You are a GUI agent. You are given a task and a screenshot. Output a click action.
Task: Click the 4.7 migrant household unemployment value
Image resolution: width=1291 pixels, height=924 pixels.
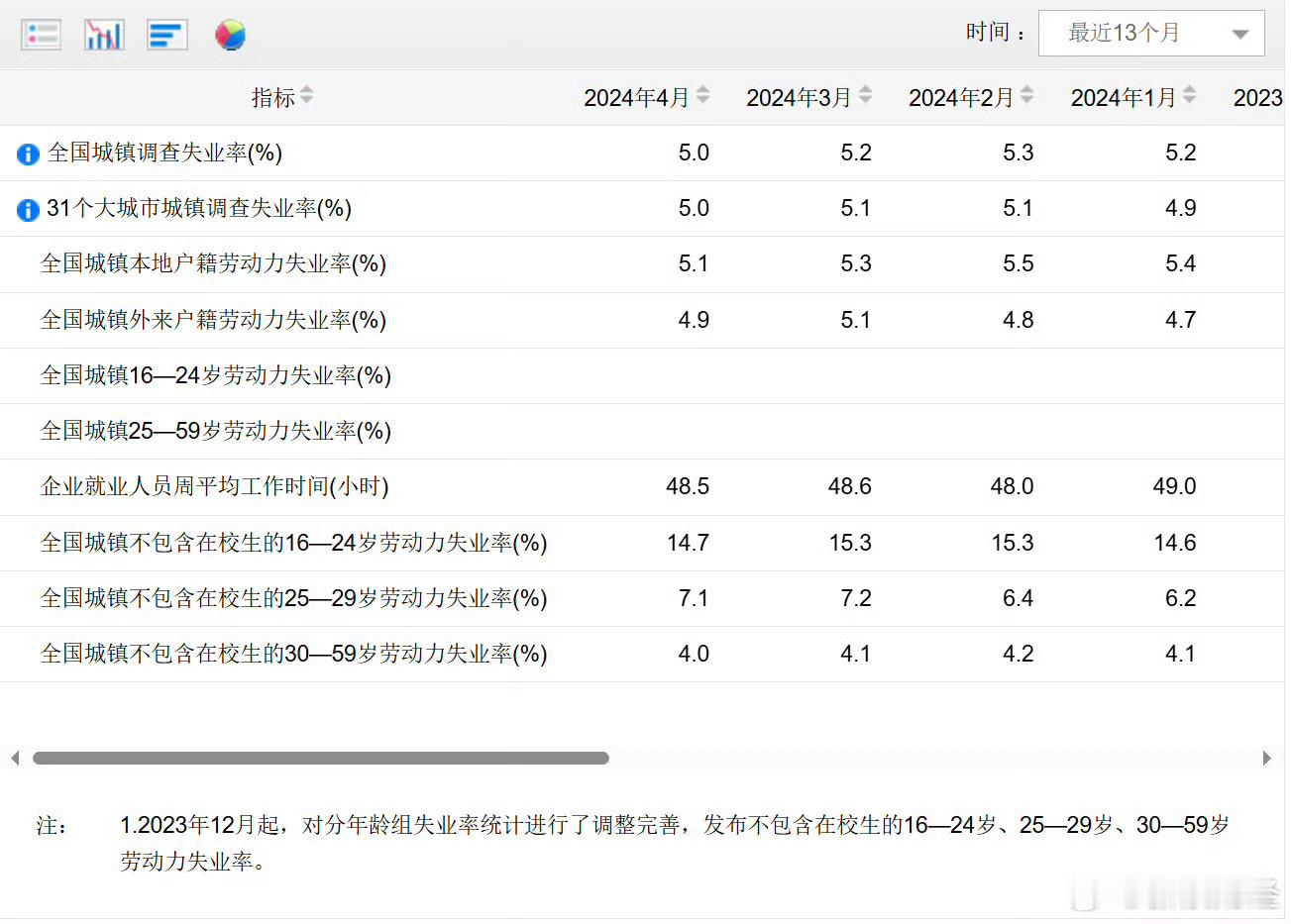(1180, 320)
